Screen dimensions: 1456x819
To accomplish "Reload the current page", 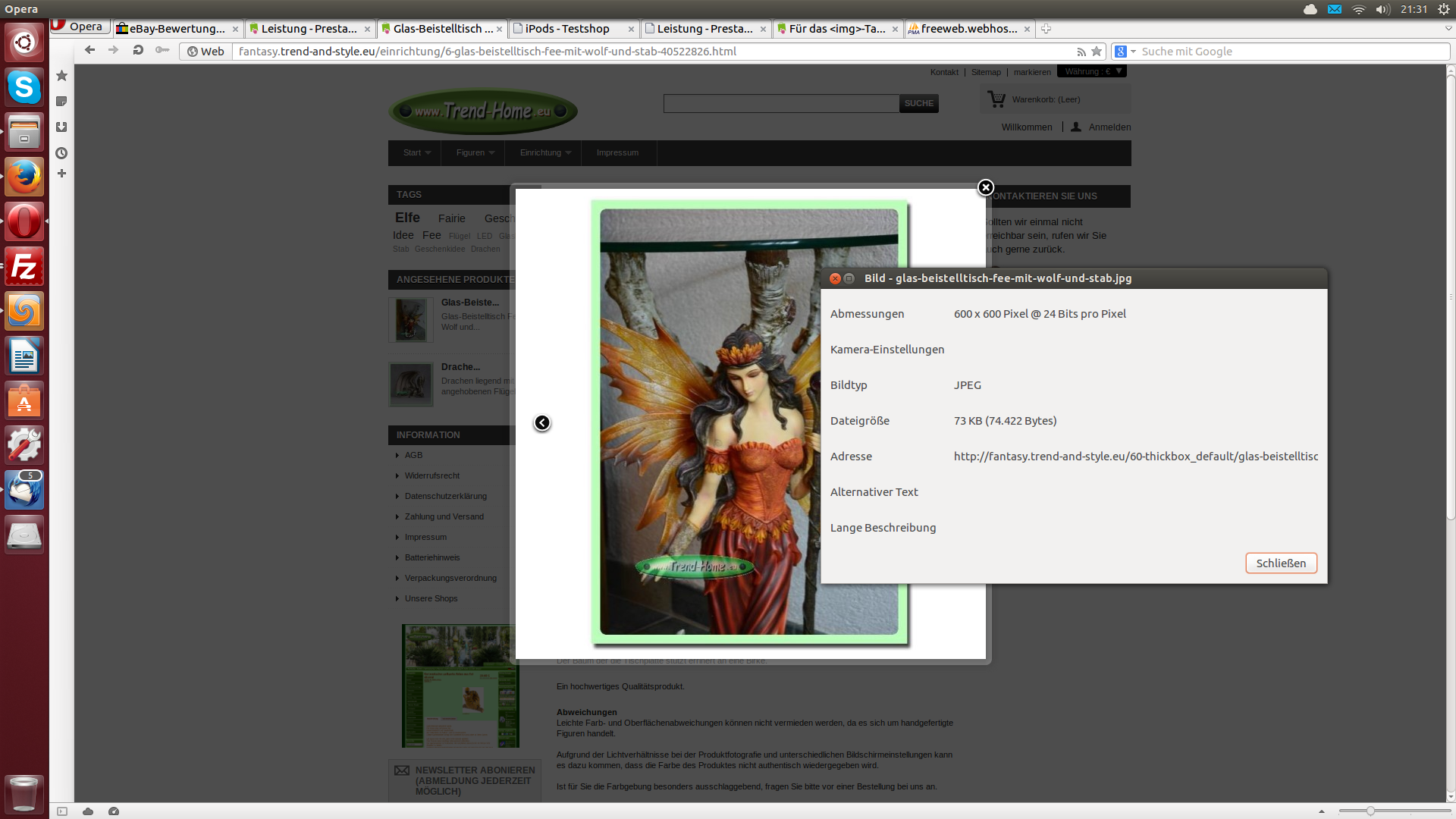I will (137, 50).
